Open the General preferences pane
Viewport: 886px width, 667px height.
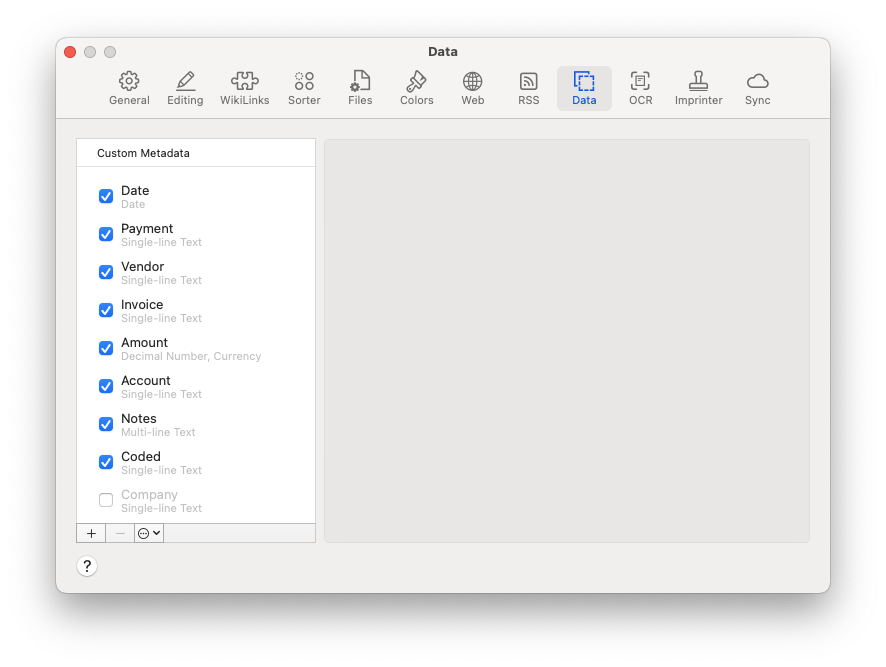[129, 88]
